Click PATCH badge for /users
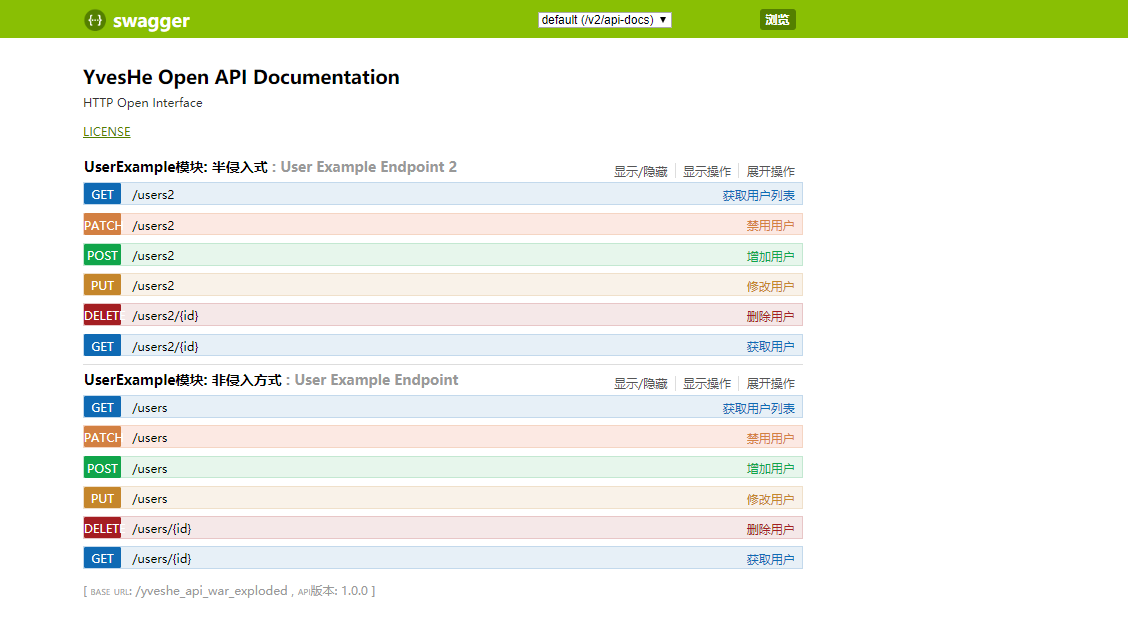Image resolution: width=1128 pixels, height=625 pixels. click(x=102, y=438)
